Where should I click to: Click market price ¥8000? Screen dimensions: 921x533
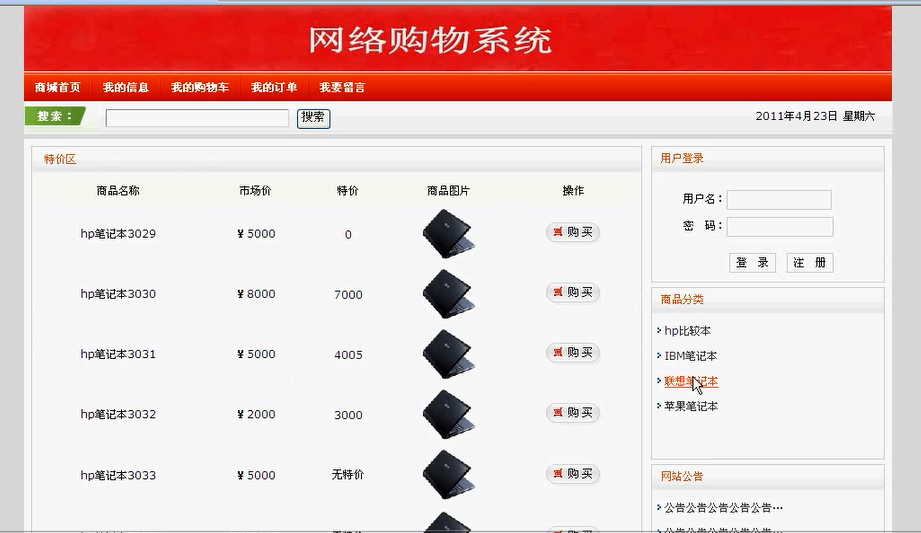coord(256,294)
